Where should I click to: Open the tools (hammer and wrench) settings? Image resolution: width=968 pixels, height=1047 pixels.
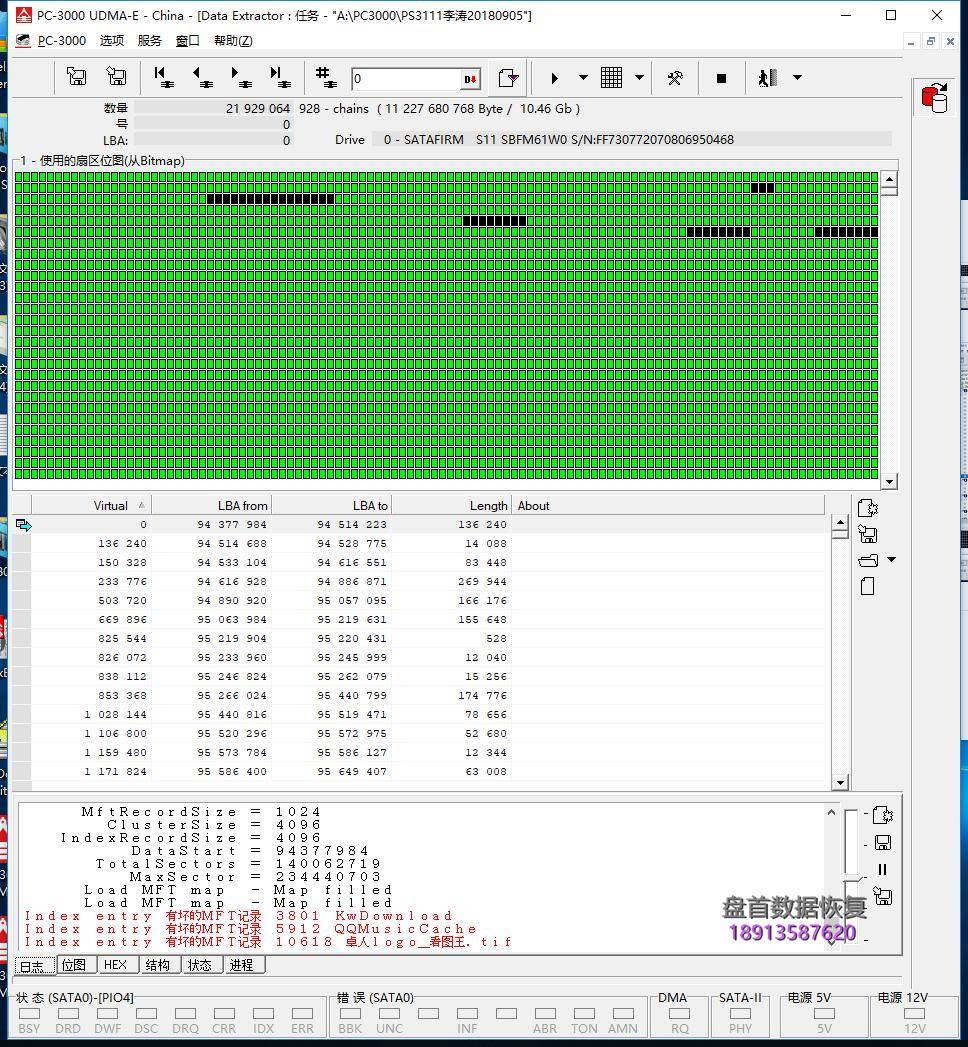675,78
